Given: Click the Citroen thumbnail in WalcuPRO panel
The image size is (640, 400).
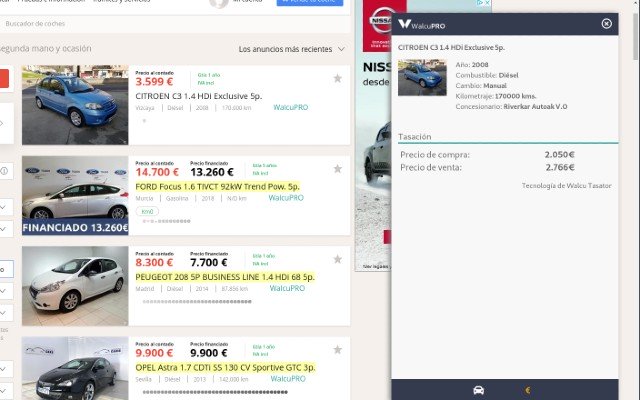Looking at the screenshot, I should point(422,78).
